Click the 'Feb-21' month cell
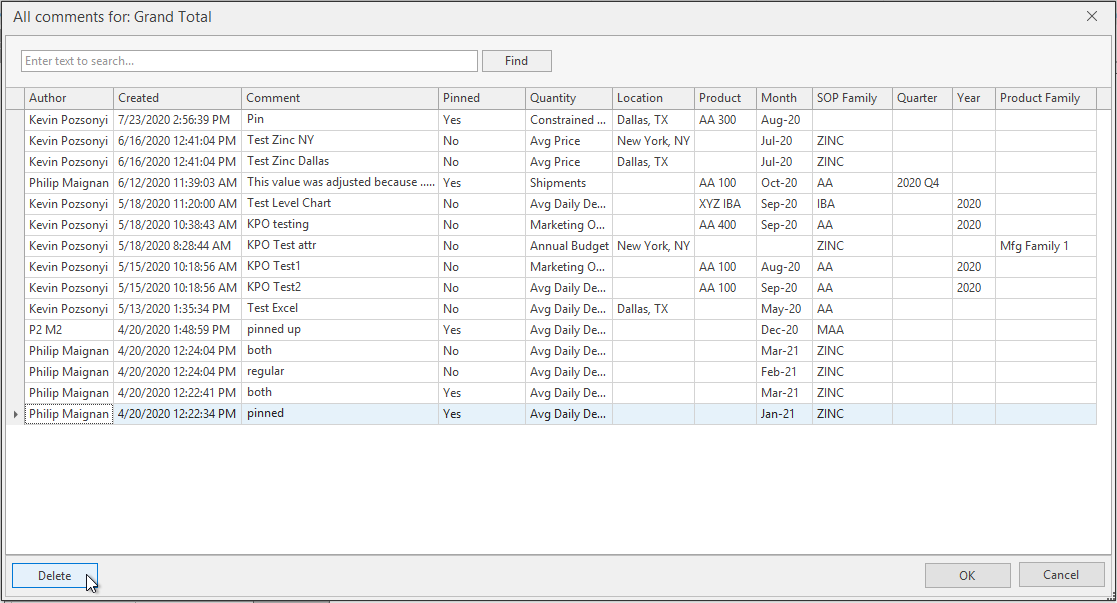This screenshot has width=1117, height=603. [x=784, y=372]
